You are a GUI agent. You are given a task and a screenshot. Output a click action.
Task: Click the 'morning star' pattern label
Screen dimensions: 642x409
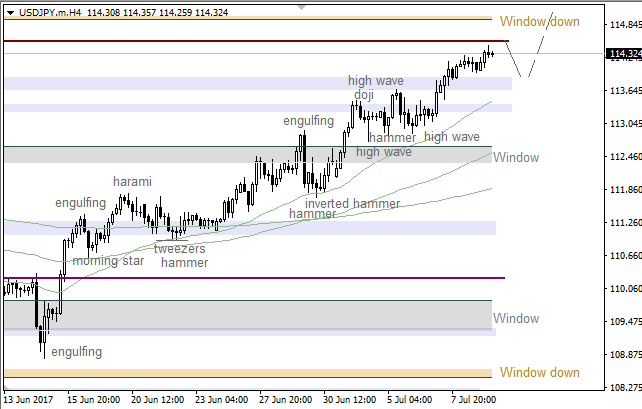pos(108,261)
